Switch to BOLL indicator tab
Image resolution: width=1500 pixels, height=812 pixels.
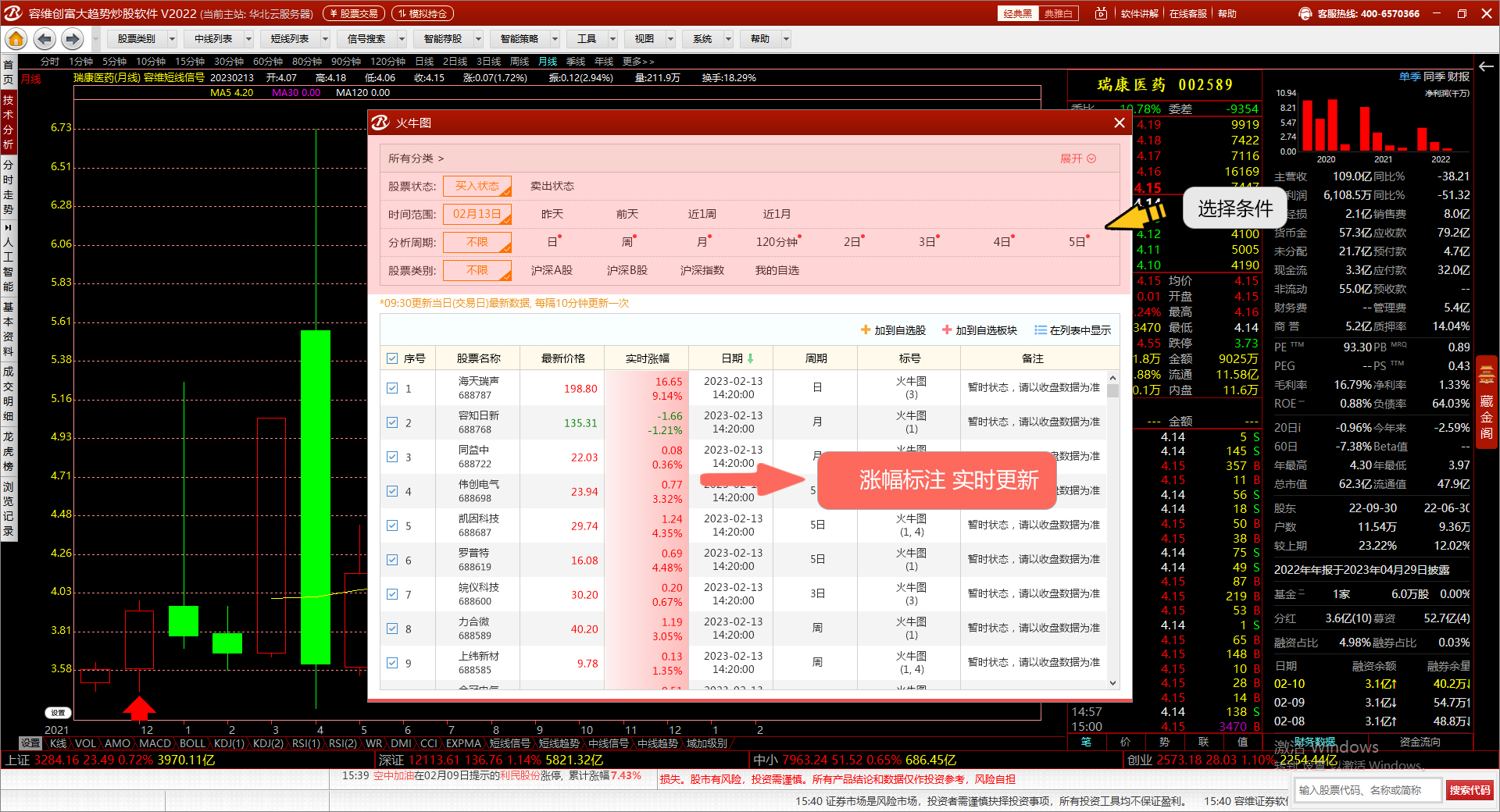pos(192,743)
